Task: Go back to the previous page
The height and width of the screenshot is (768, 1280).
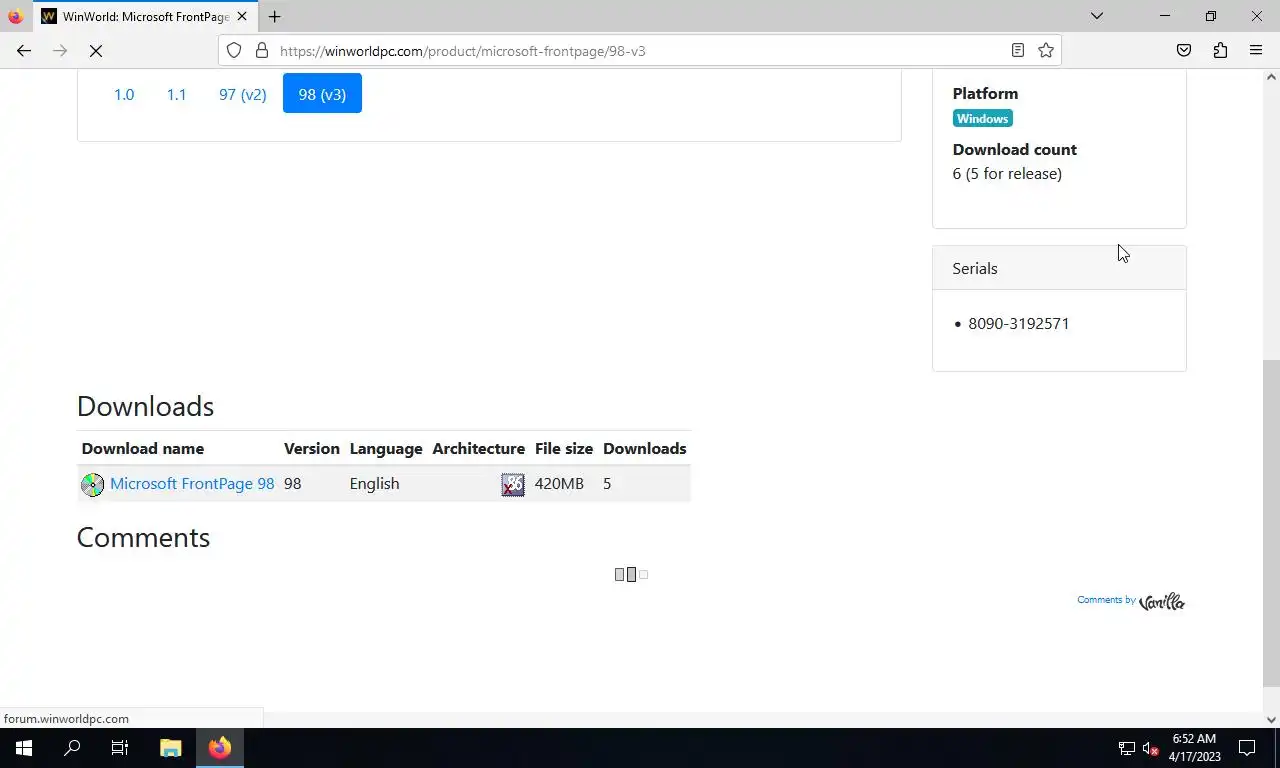Action: pyautogui.click(x=24, y=50)
